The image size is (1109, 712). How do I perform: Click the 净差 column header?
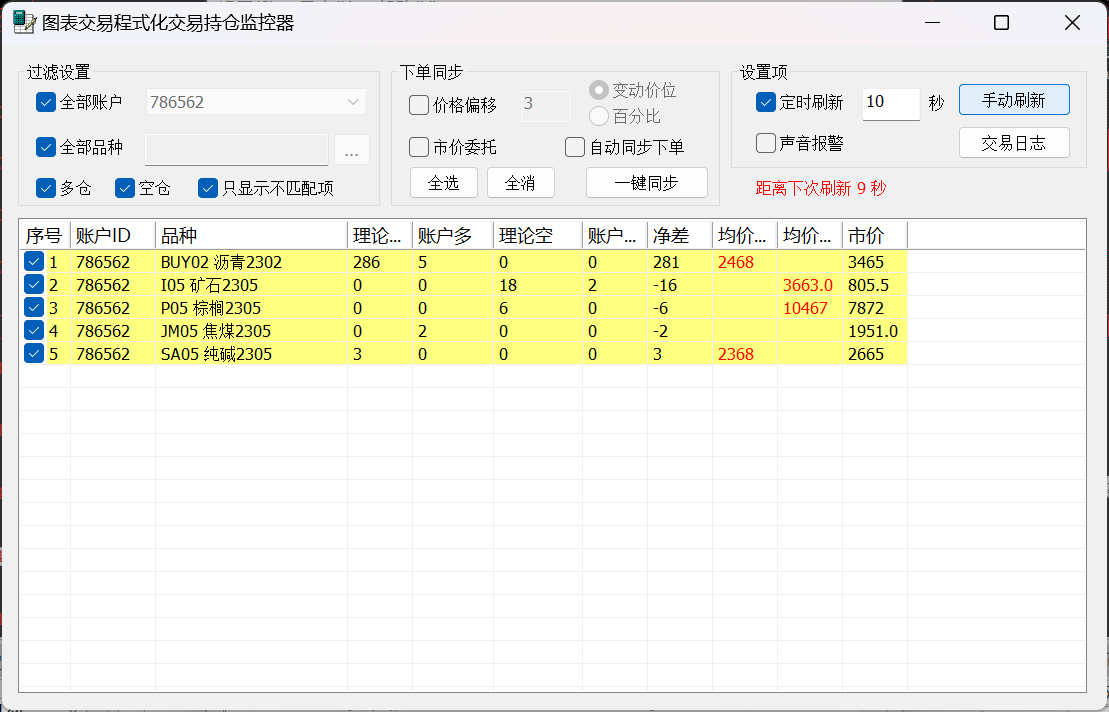coord(679,236)
